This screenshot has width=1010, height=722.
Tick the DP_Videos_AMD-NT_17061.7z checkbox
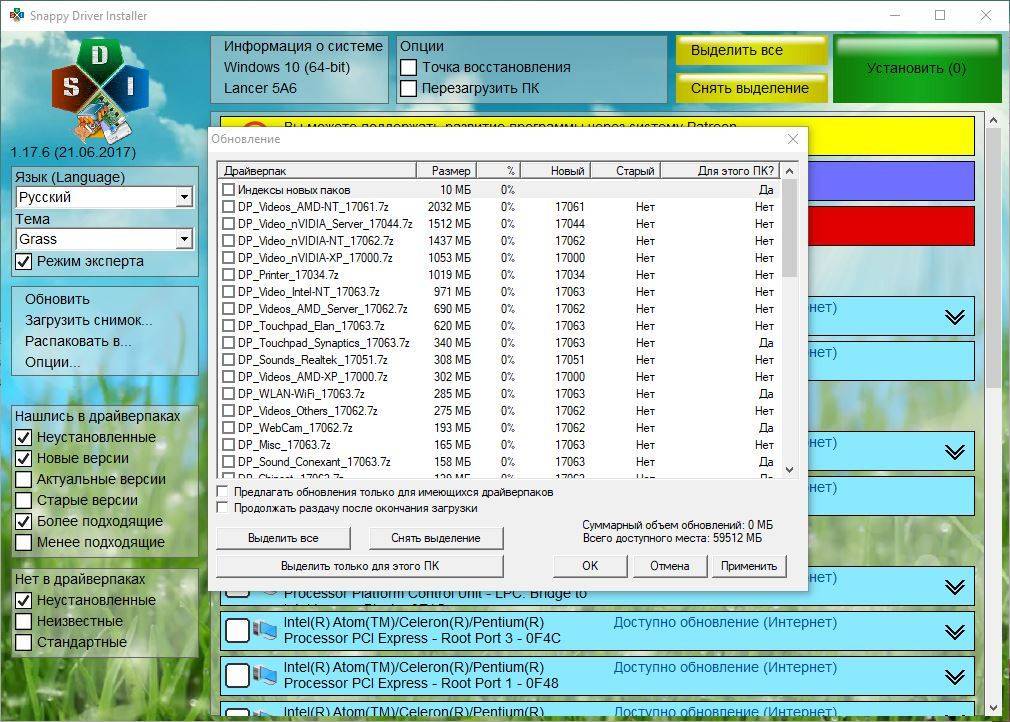pos(228,207)
